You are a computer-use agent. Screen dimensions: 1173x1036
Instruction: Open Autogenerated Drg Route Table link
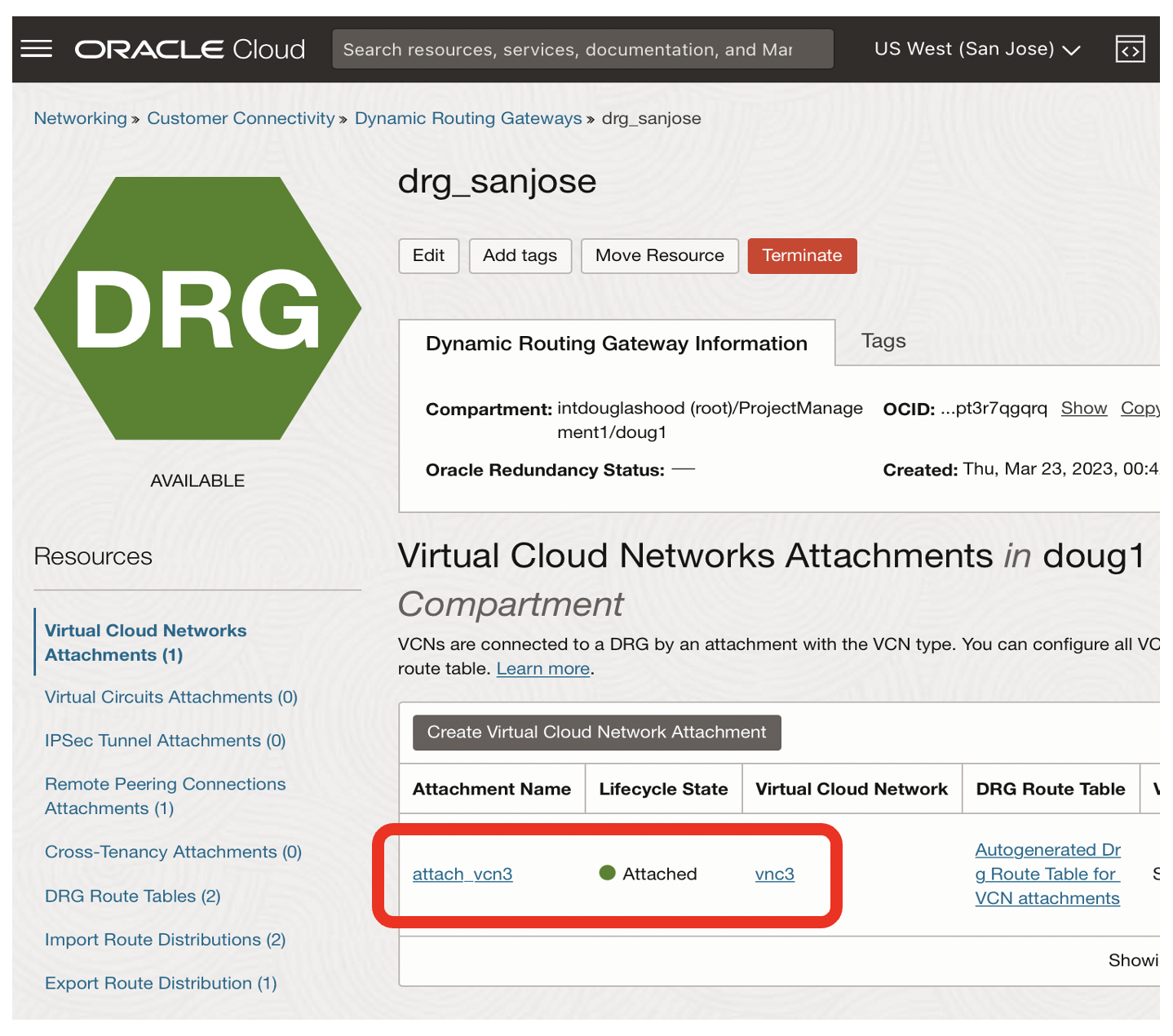coord(1048,874)
